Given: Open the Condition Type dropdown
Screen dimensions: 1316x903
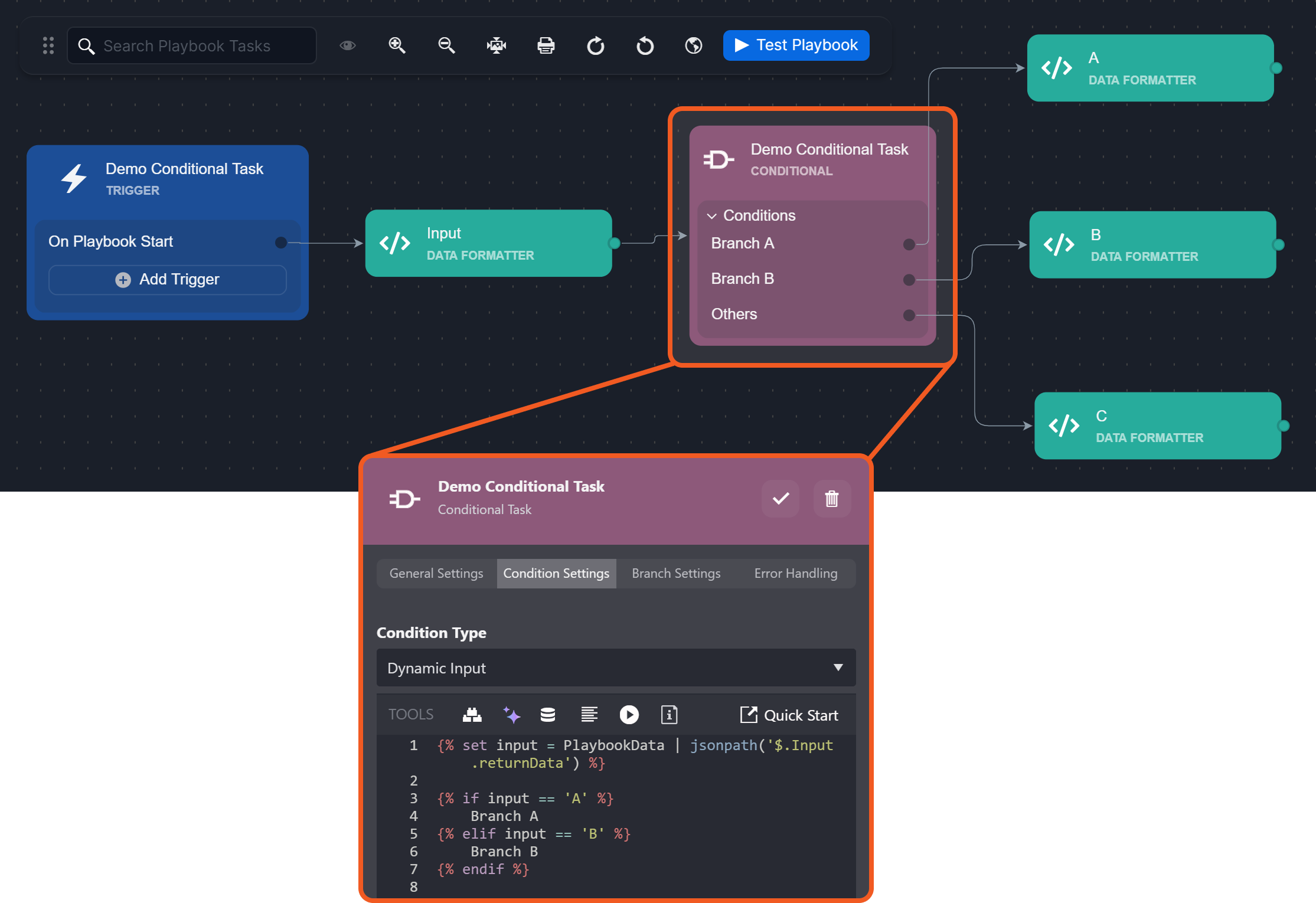Looking at the screenshot, I should [615, 668].
